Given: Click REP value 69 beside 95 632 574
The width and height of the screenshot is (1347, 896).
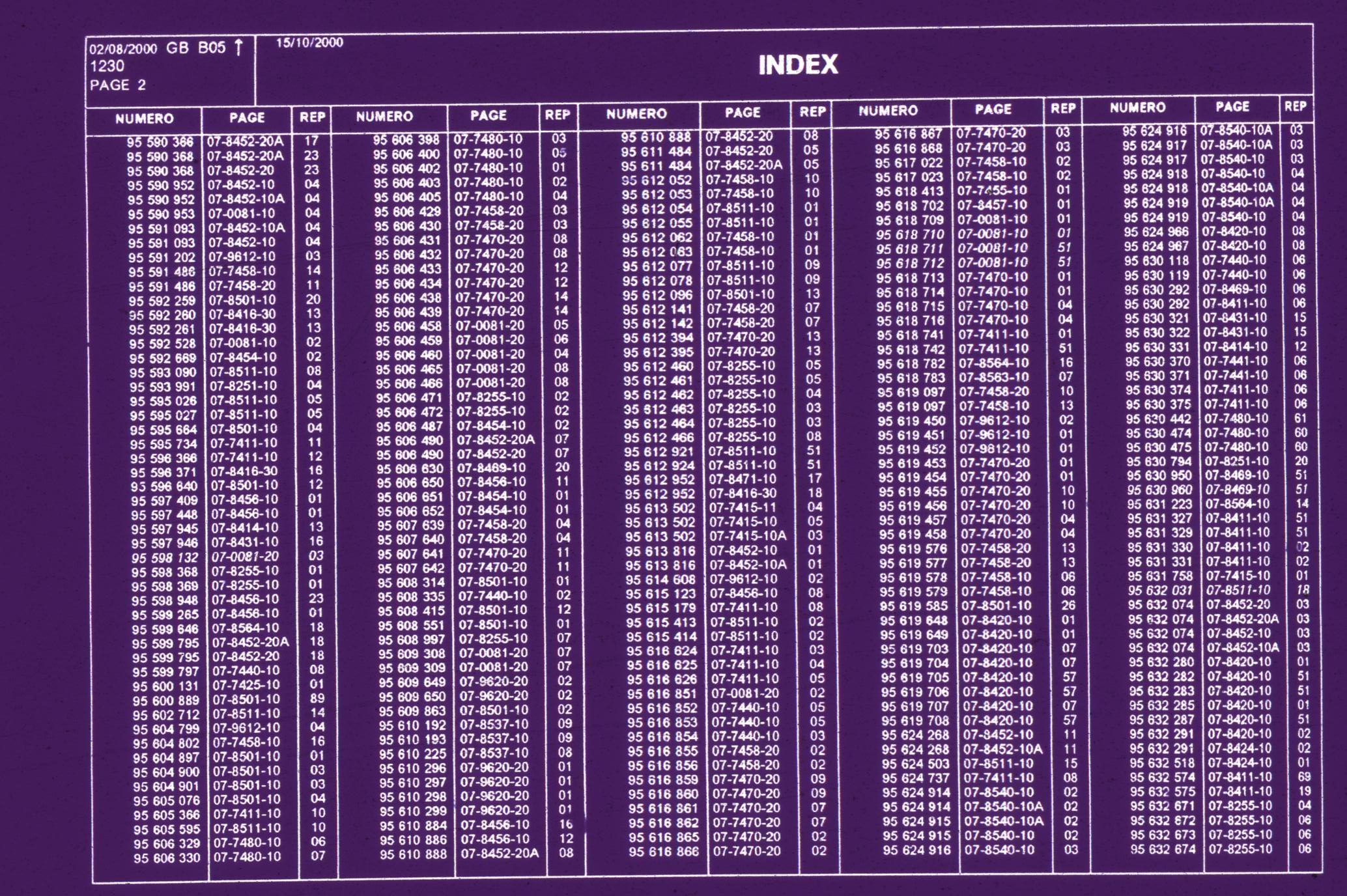Looking at the screenshot, I should click(1304, 777).
